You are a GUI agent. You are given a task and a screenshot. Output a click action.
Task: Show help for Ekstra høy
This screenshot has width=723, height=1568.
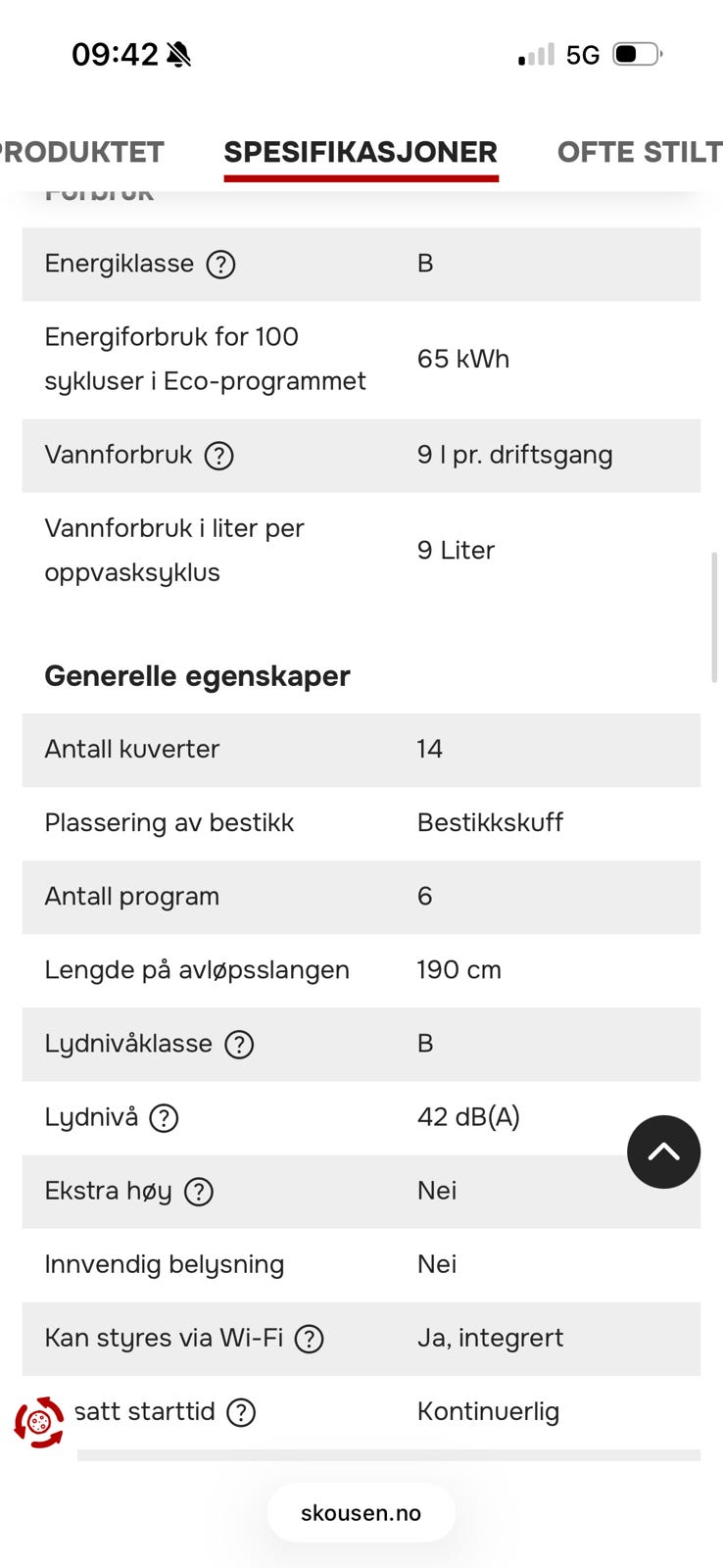pos(199,1192)
